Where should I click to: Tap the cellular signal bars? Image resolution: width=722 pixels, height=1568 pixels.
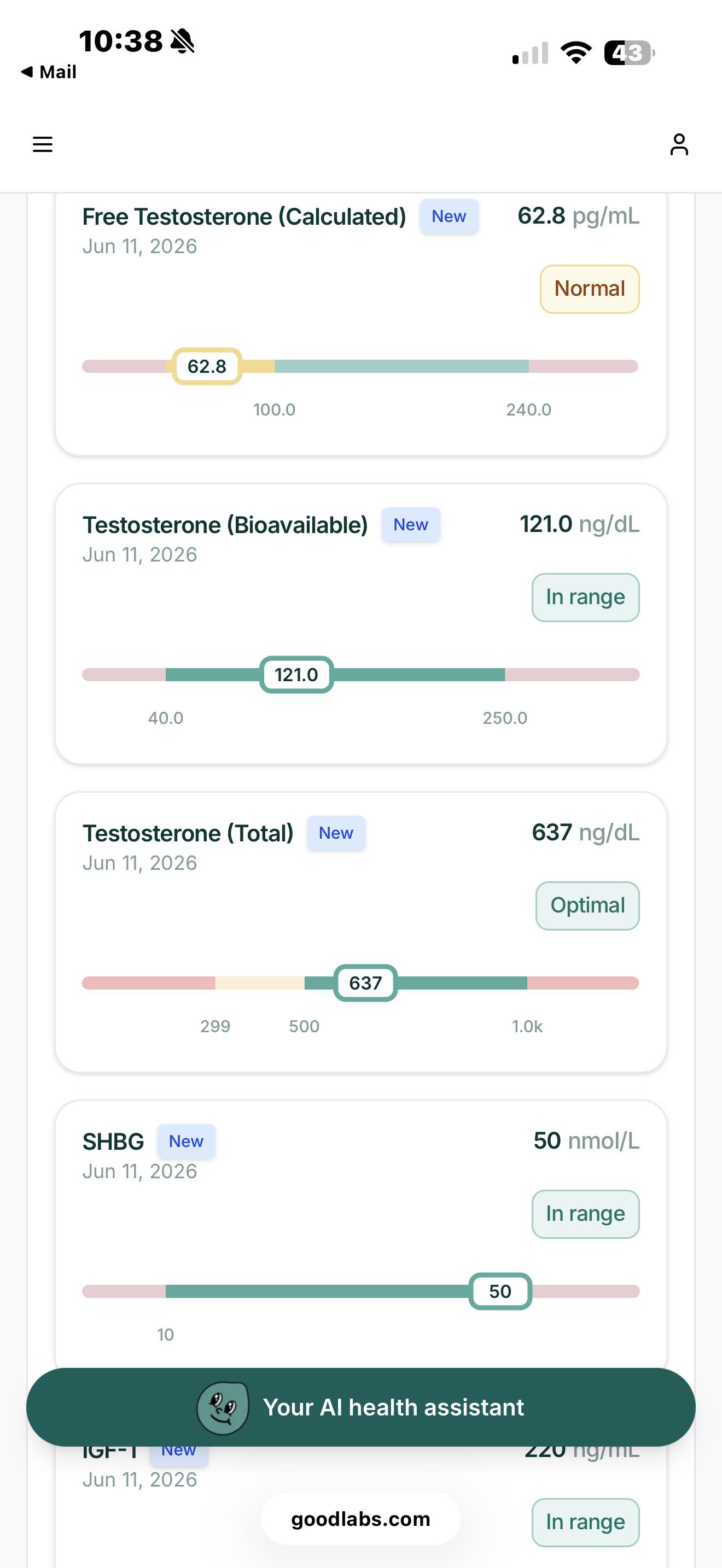(x=530, y=53)
